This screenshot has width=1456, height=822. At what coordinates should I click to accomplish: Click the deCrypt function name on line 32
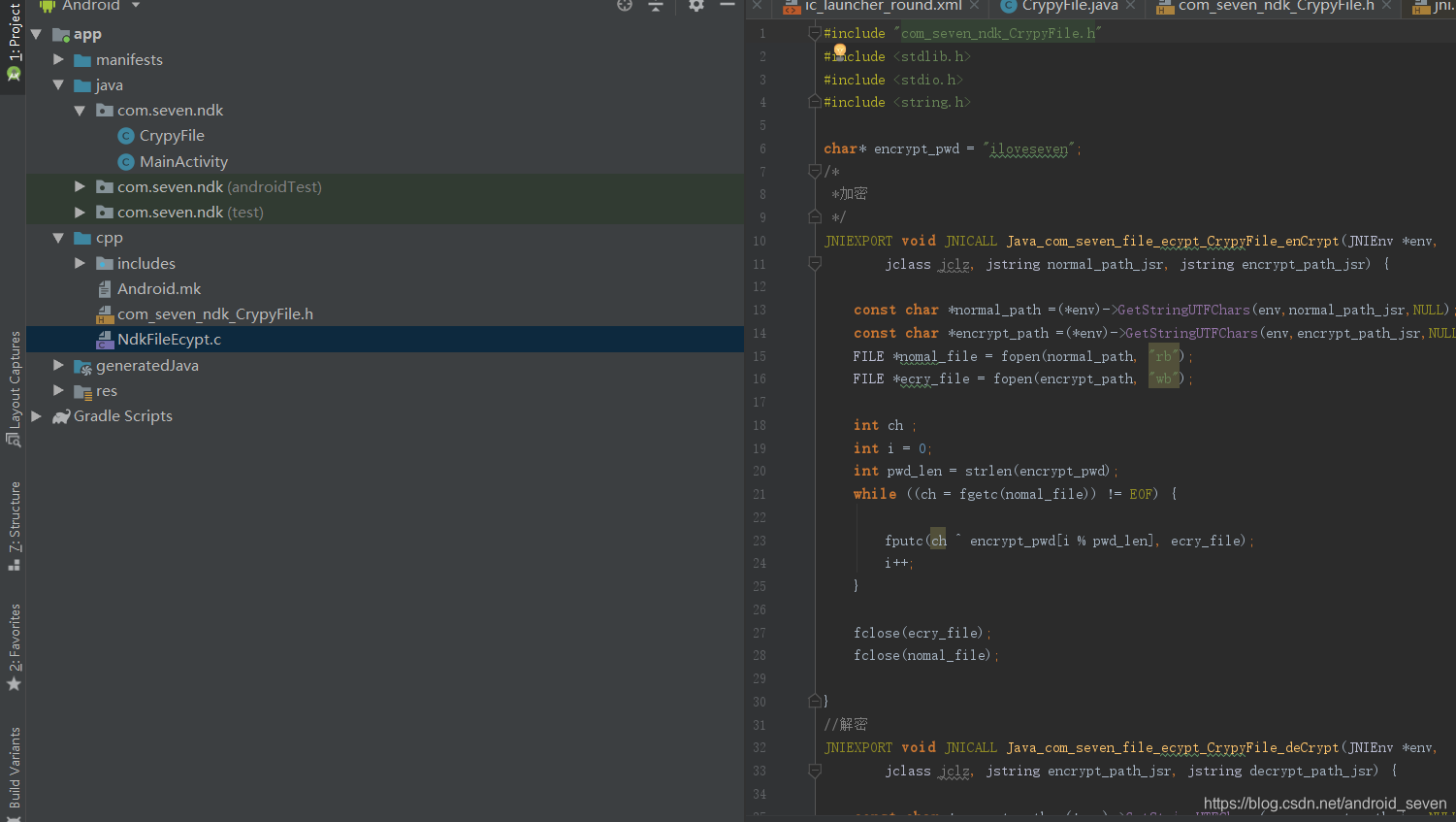1173,747
